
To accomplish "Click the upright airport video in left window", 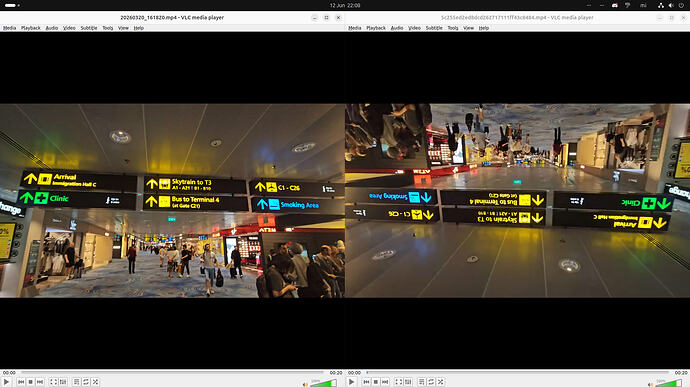I will click(172, 200).
